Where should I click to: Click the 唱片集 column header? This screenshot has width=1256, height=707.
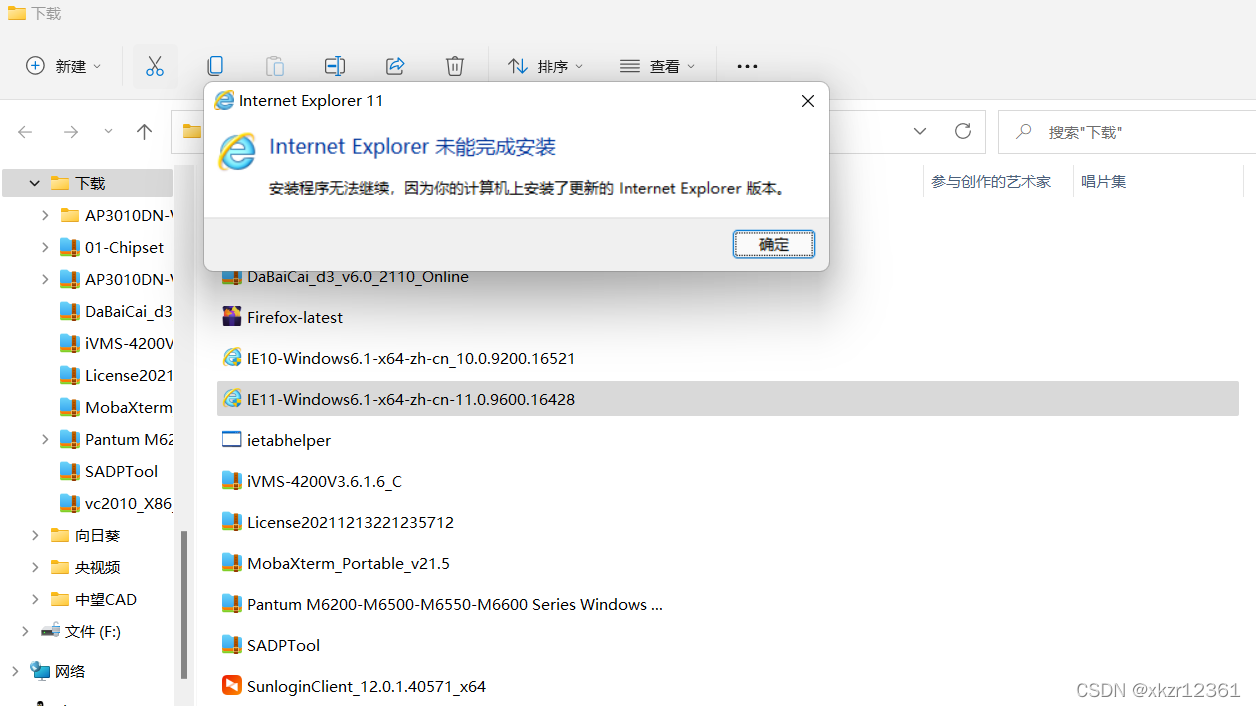coord(1104,182)
